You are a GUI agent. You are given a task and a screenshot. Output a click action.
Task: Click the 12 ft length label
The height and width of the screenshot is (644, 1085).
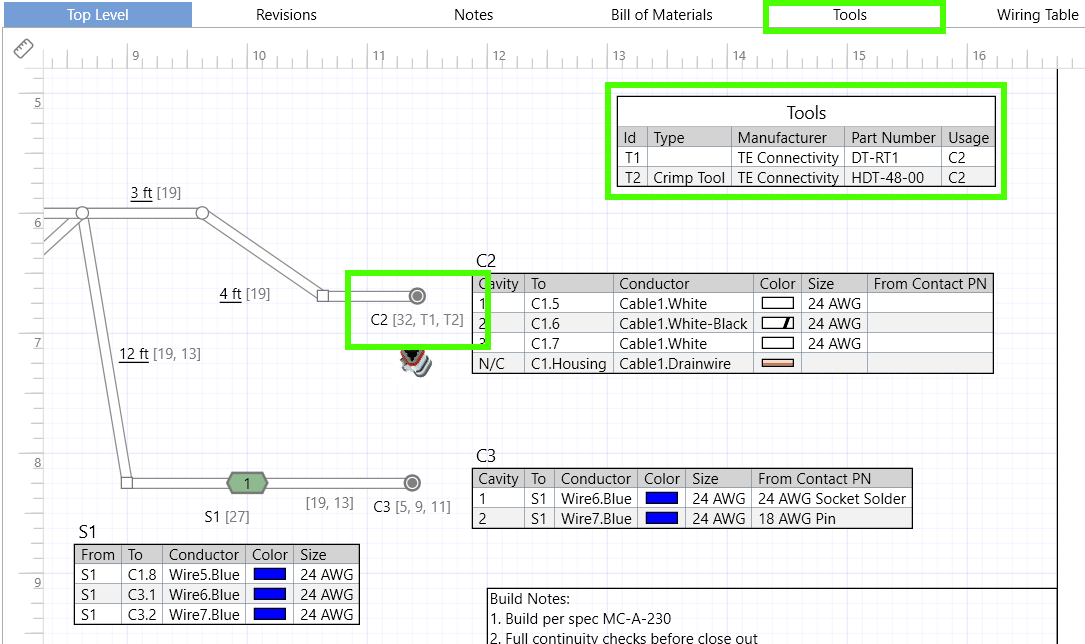pos(134,353)
